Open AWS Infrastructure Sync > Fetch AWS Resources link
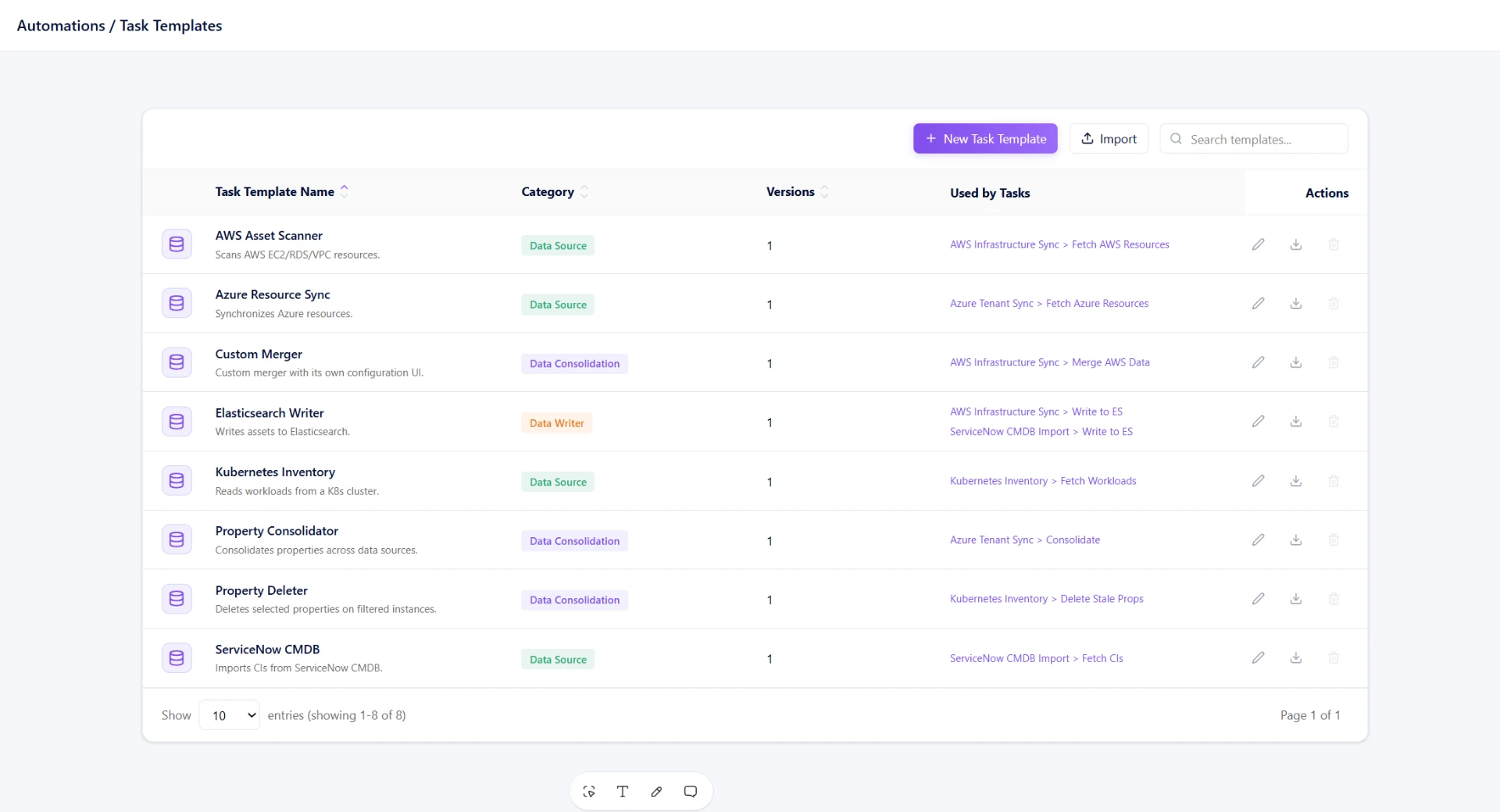This screenshot has width=1500, height=812. click(1059, 245)
